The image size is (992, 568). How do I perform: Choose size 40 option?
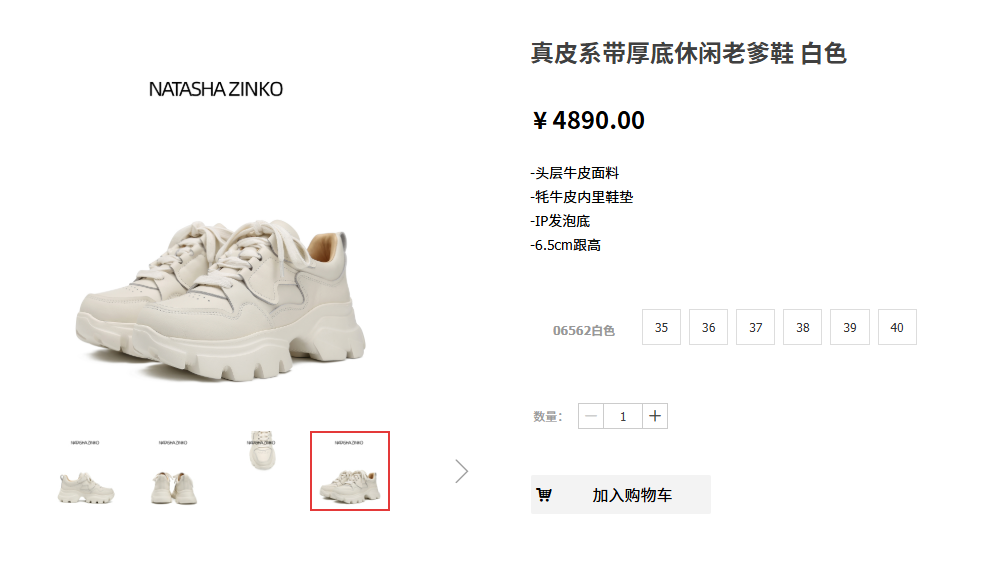(897, 327)
